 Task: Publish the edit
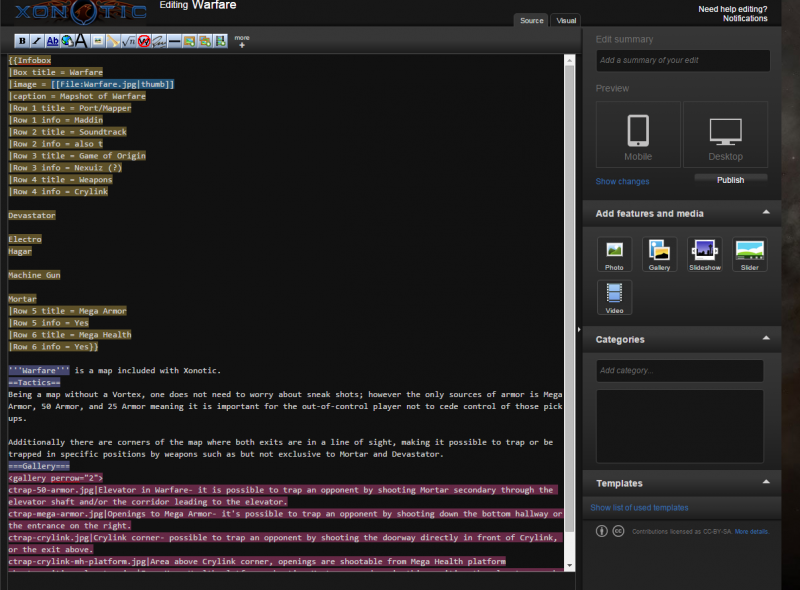[x=731, y=180]
